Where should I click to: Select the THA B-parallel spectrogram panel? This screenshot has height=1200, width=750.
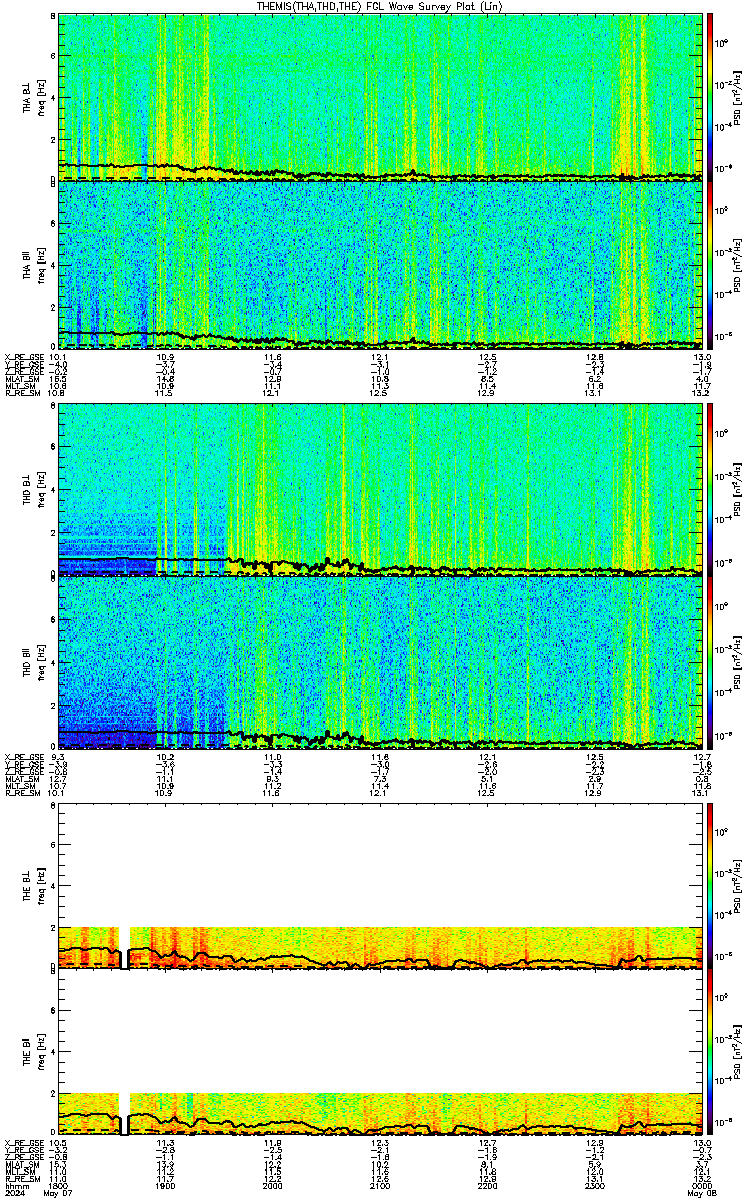pyautogui.click(x=380, y=265)
